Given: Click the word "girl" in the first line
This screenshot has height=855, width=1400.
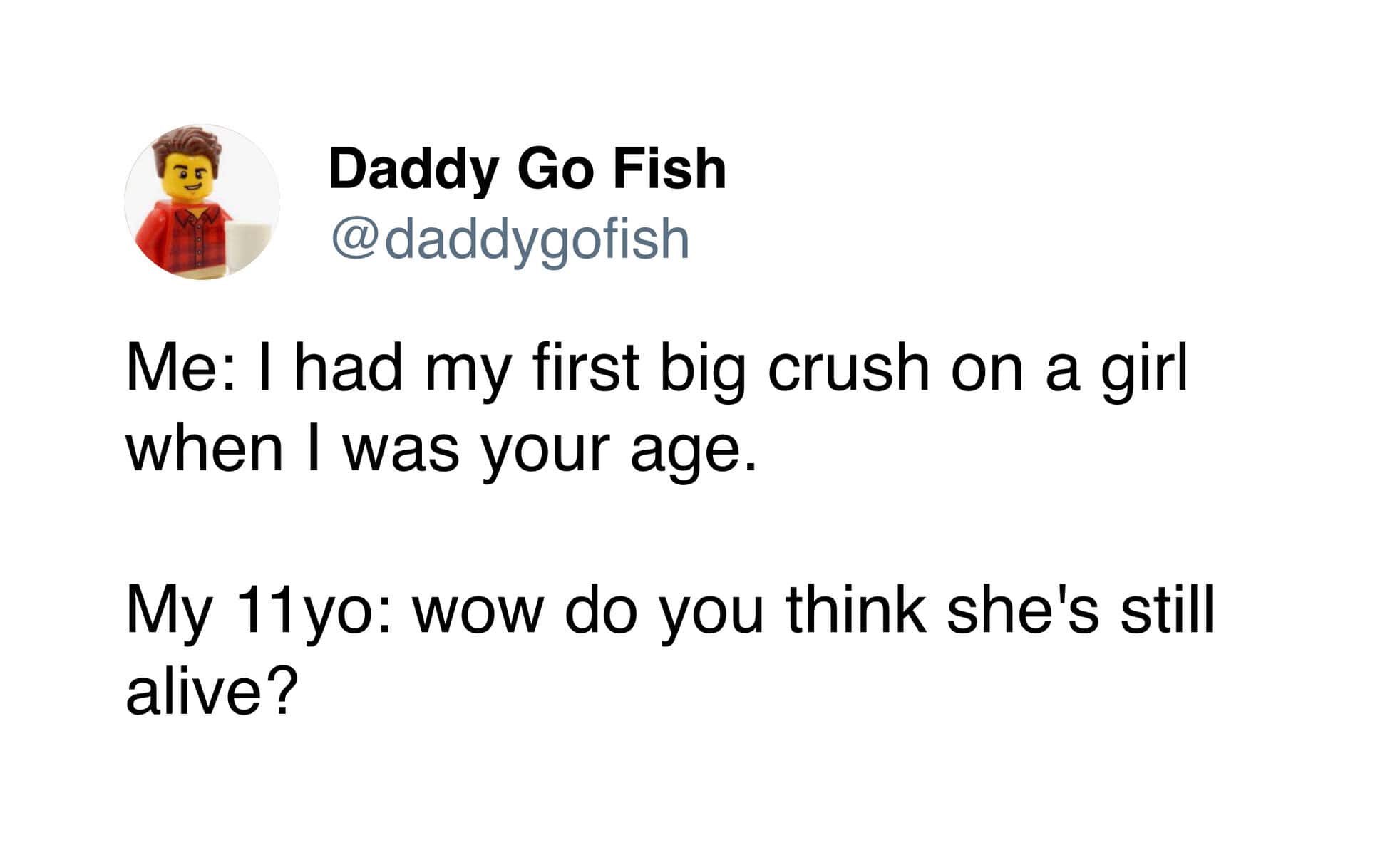Looking at the screenshot, I should pyautogui.click(x=1144, y=372).
